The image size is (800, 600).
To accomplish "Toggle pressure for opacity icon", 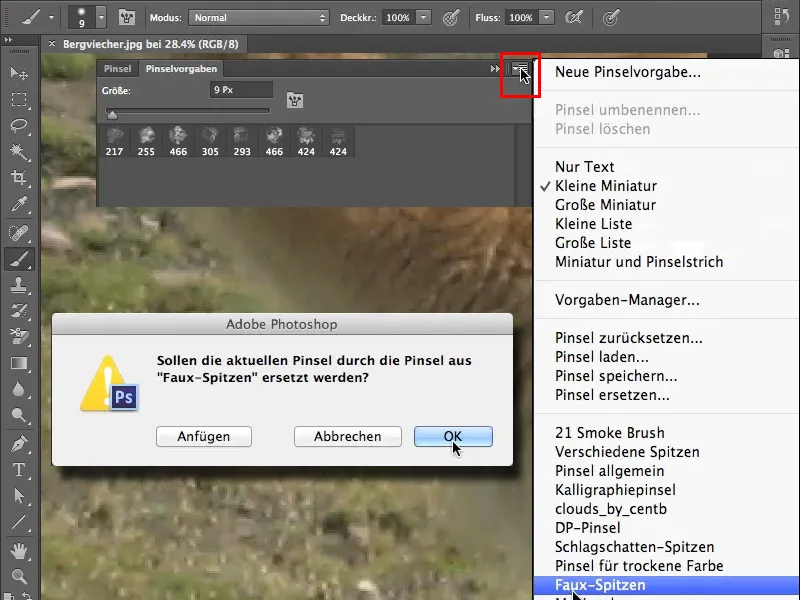I will 451,18.
